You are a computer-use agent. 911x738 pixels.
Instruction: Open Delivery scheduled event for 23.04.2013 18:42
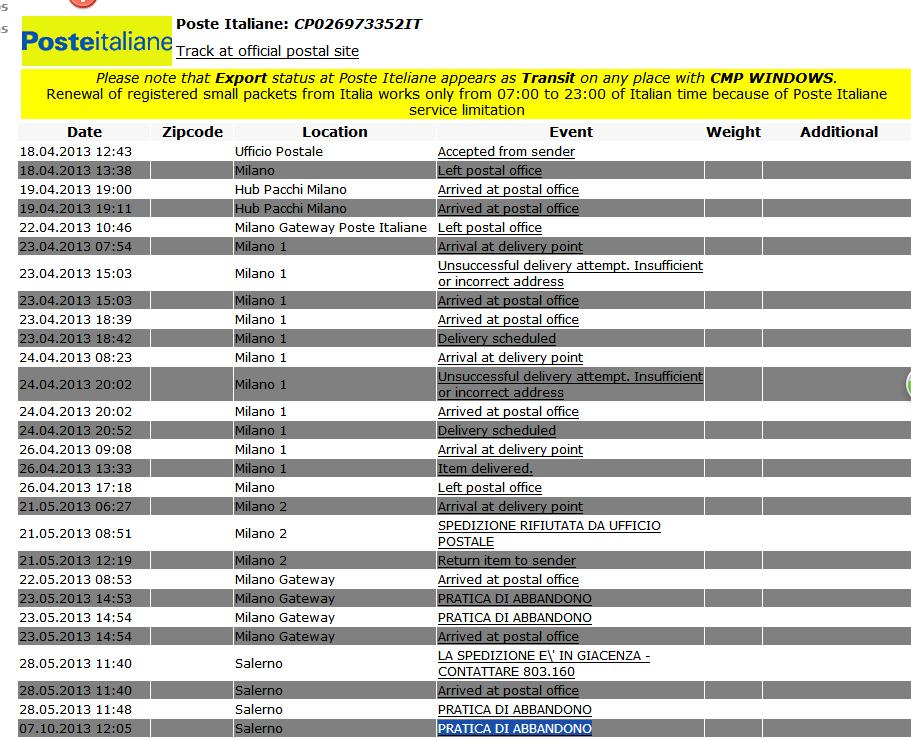point(497,339)
